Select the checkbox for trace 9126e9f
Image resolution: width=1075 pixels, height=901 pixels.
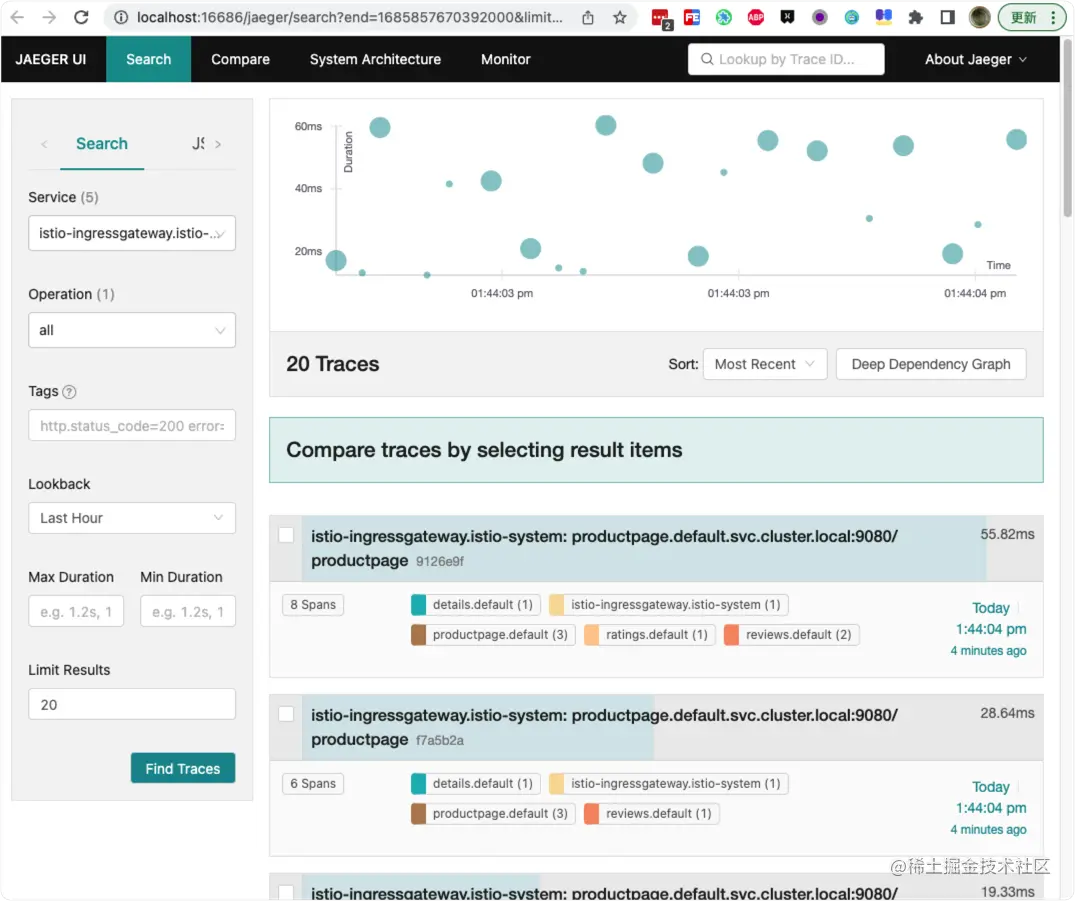click(286, 535)
